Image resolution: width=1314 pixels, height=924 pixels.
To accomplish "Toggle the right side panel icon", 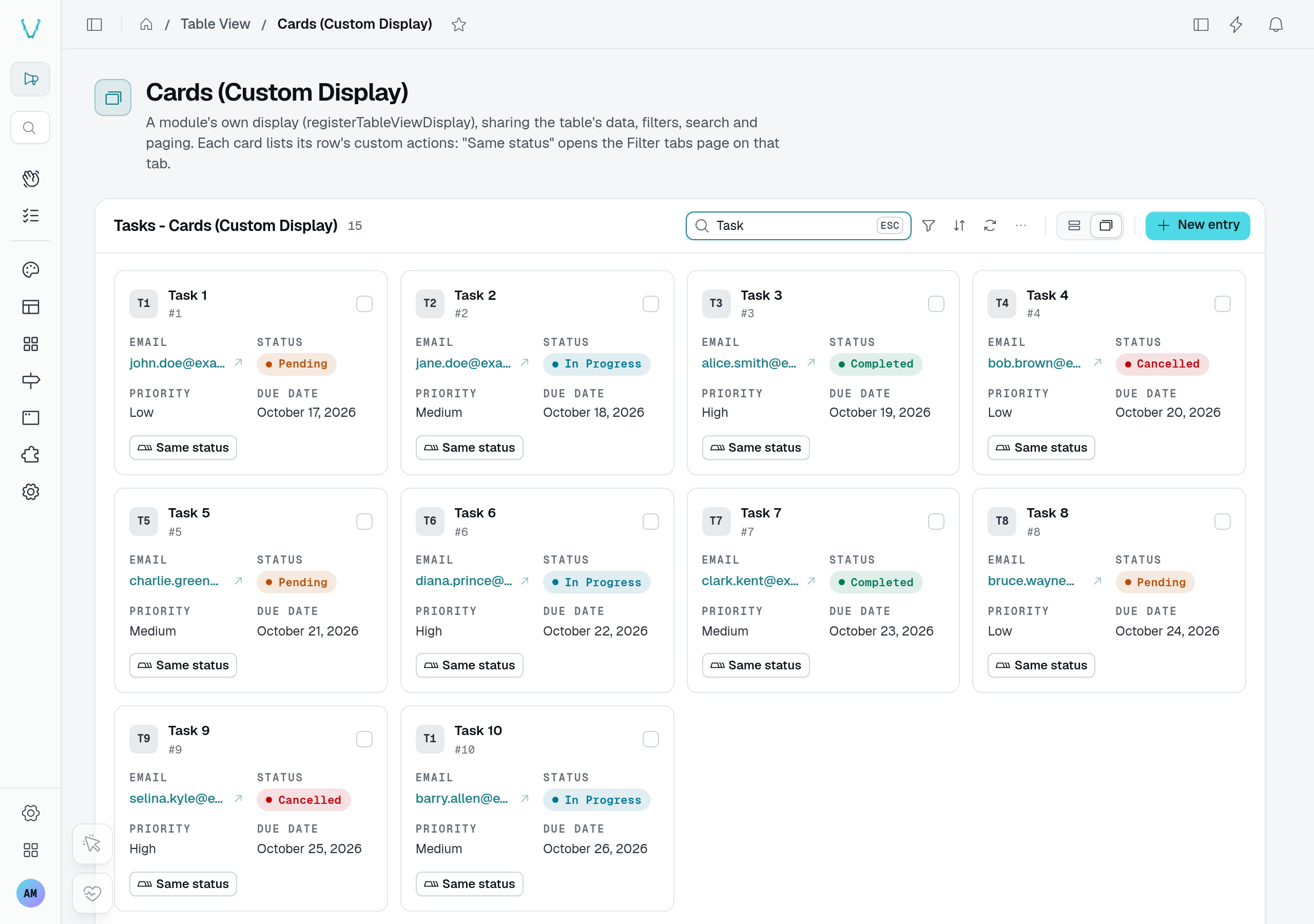I will (x=1201, y=24).
